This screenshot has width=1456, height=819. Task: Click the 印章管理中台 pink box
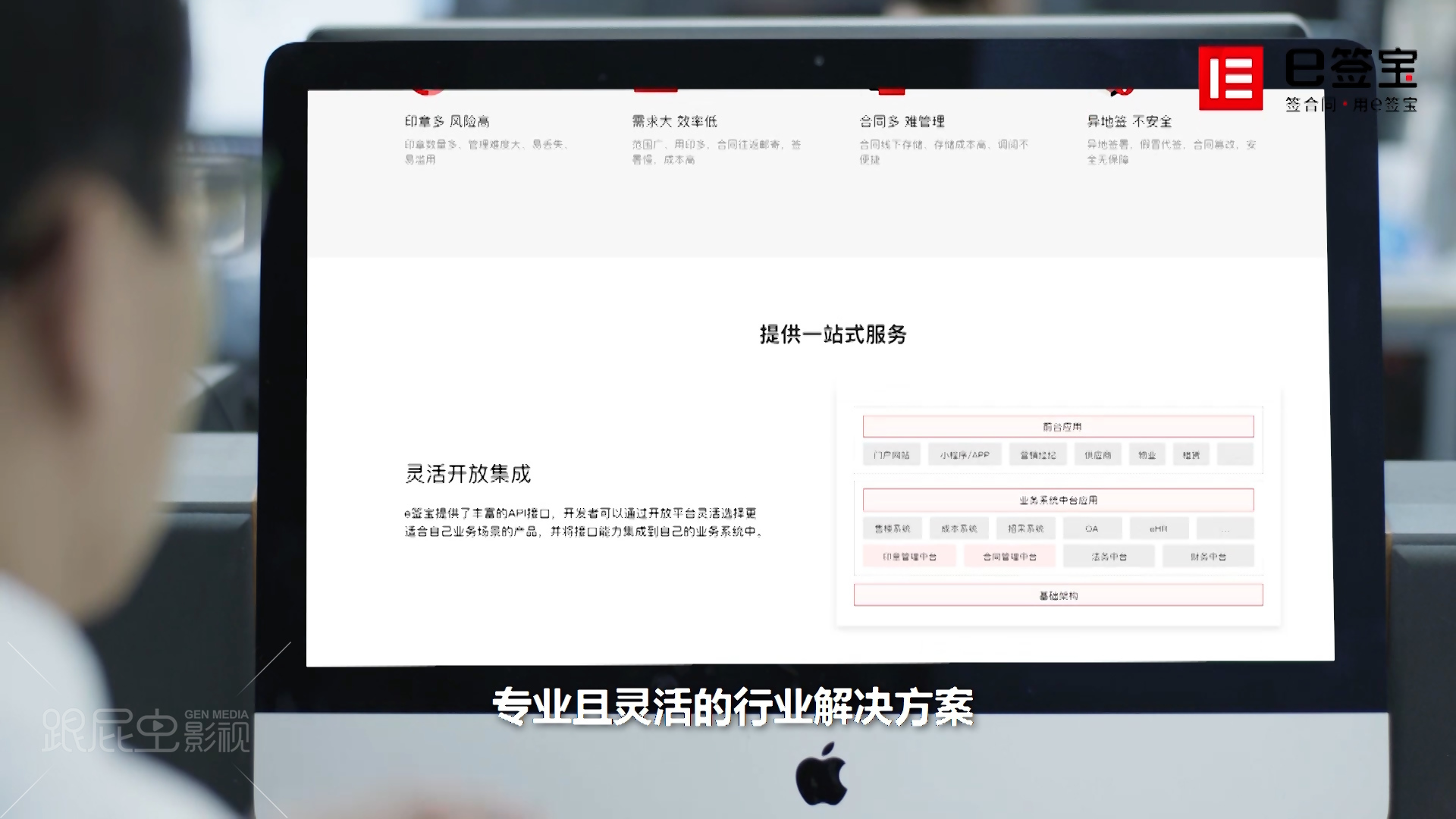click(909, 557)
